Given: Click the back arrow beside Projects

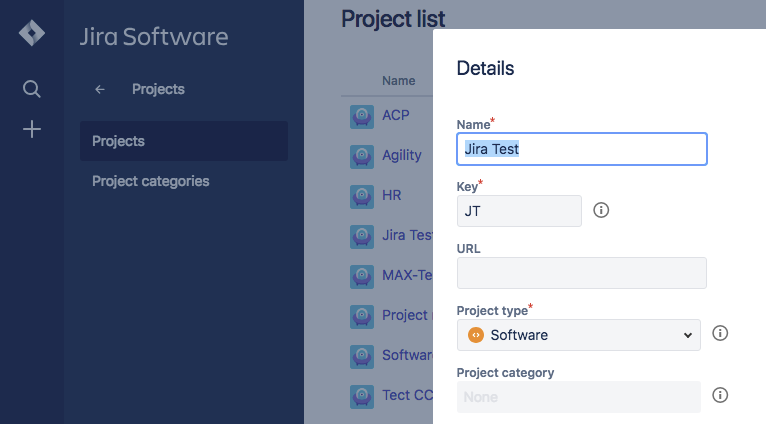Looking at the screenshot, I should [x=100, y=89].
